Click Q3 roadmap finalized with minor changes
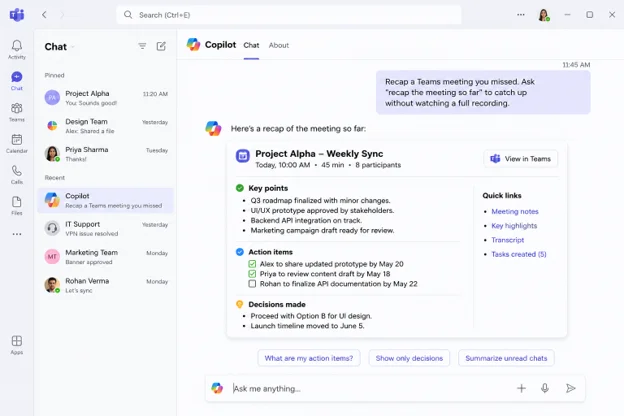624x416 pixels. [320, 200]
